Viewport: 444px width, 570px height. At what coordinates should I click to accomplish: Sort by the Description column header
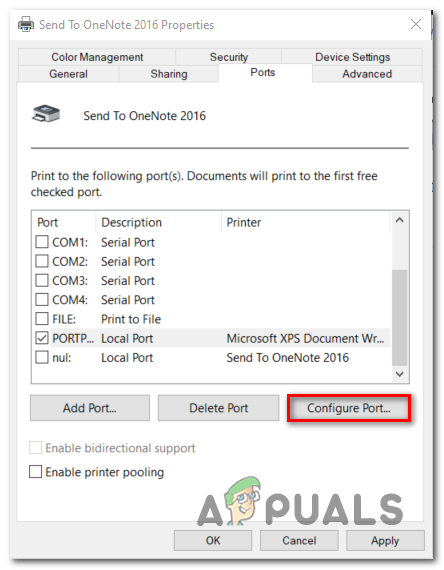[159, 222]
